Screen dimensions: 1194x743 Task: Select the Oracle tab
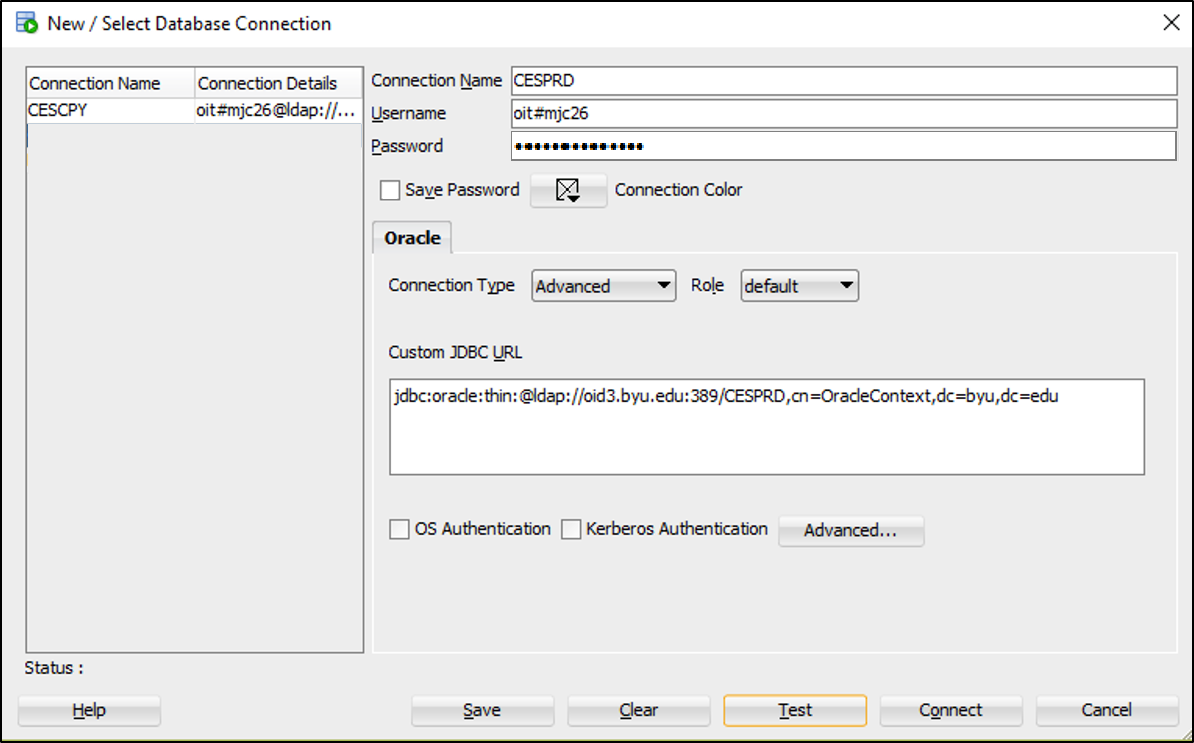tap(412, 238)
